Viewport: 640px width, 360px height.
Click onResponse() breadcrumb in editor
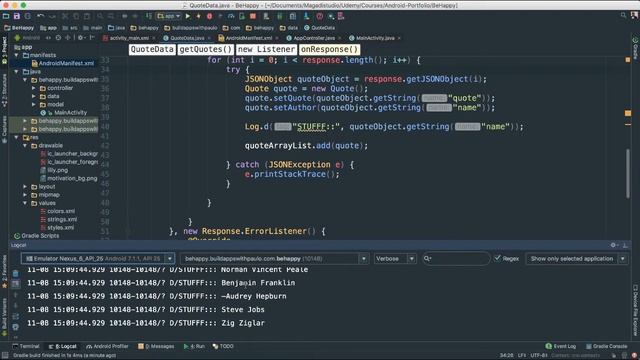329,49
